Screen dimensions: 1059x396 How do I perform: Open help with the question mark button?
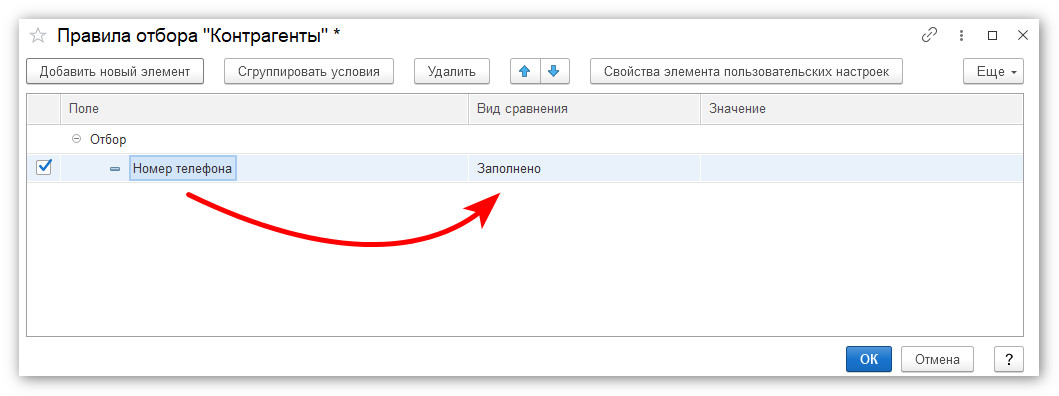click(x=1008, y=360)
